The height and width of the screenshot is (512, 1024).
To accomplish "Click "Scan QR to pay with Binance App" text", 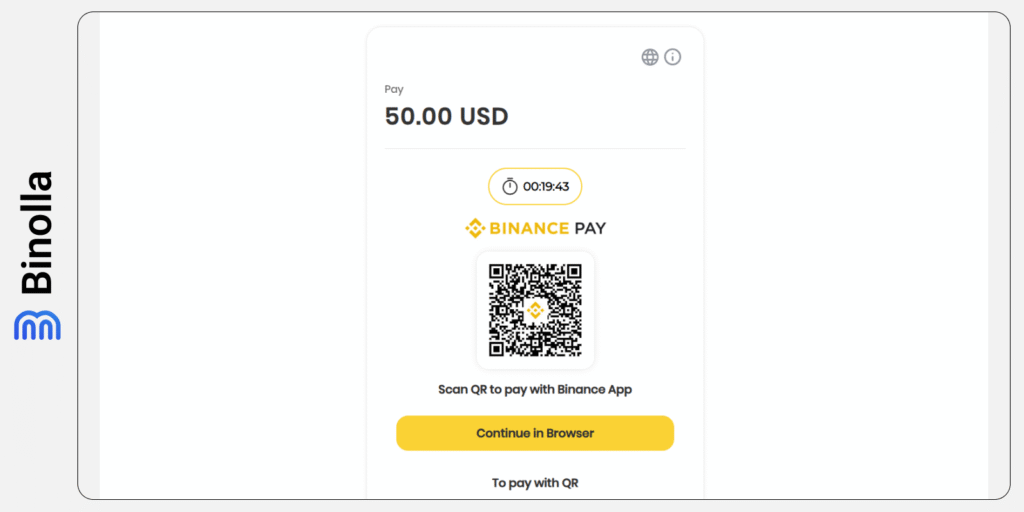I will pos(535,389).
